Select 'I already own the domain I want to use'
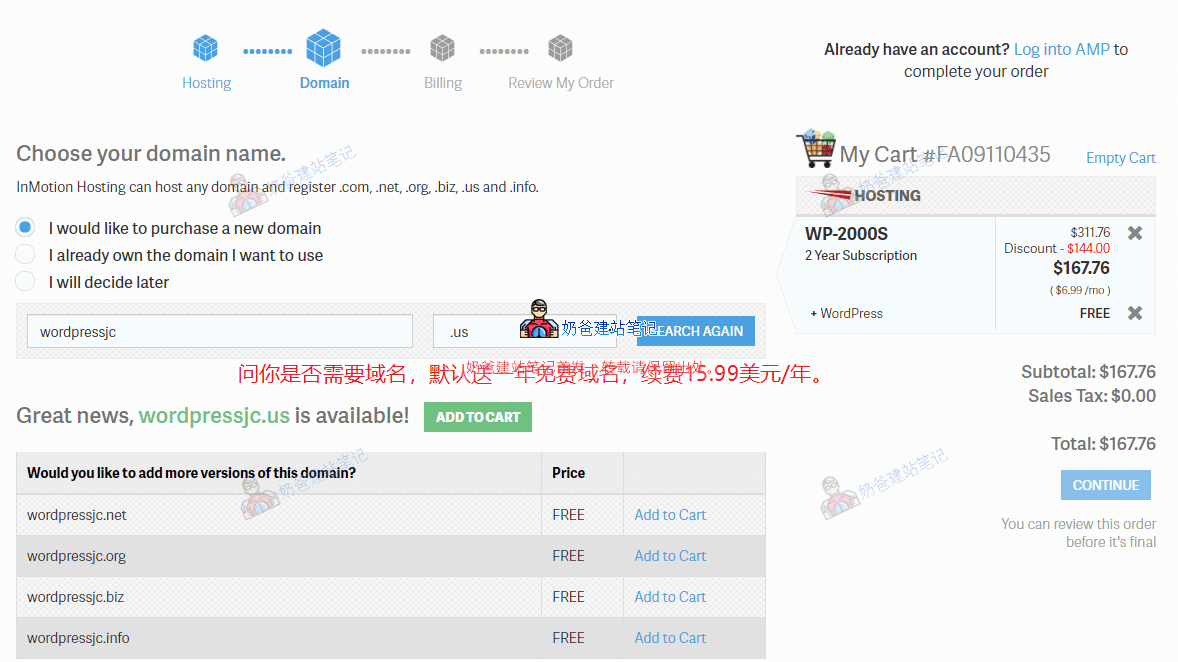The width and height of the screenshot is (1178, 662). pos(24,254)
